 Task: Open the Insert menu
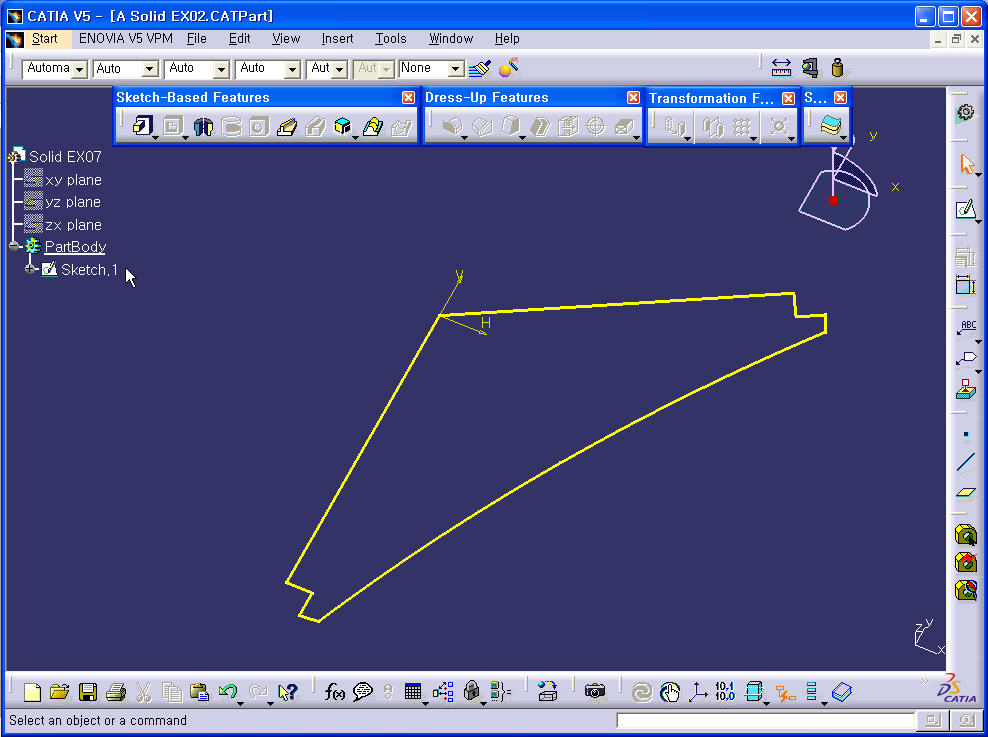click(x=337, y=38)
